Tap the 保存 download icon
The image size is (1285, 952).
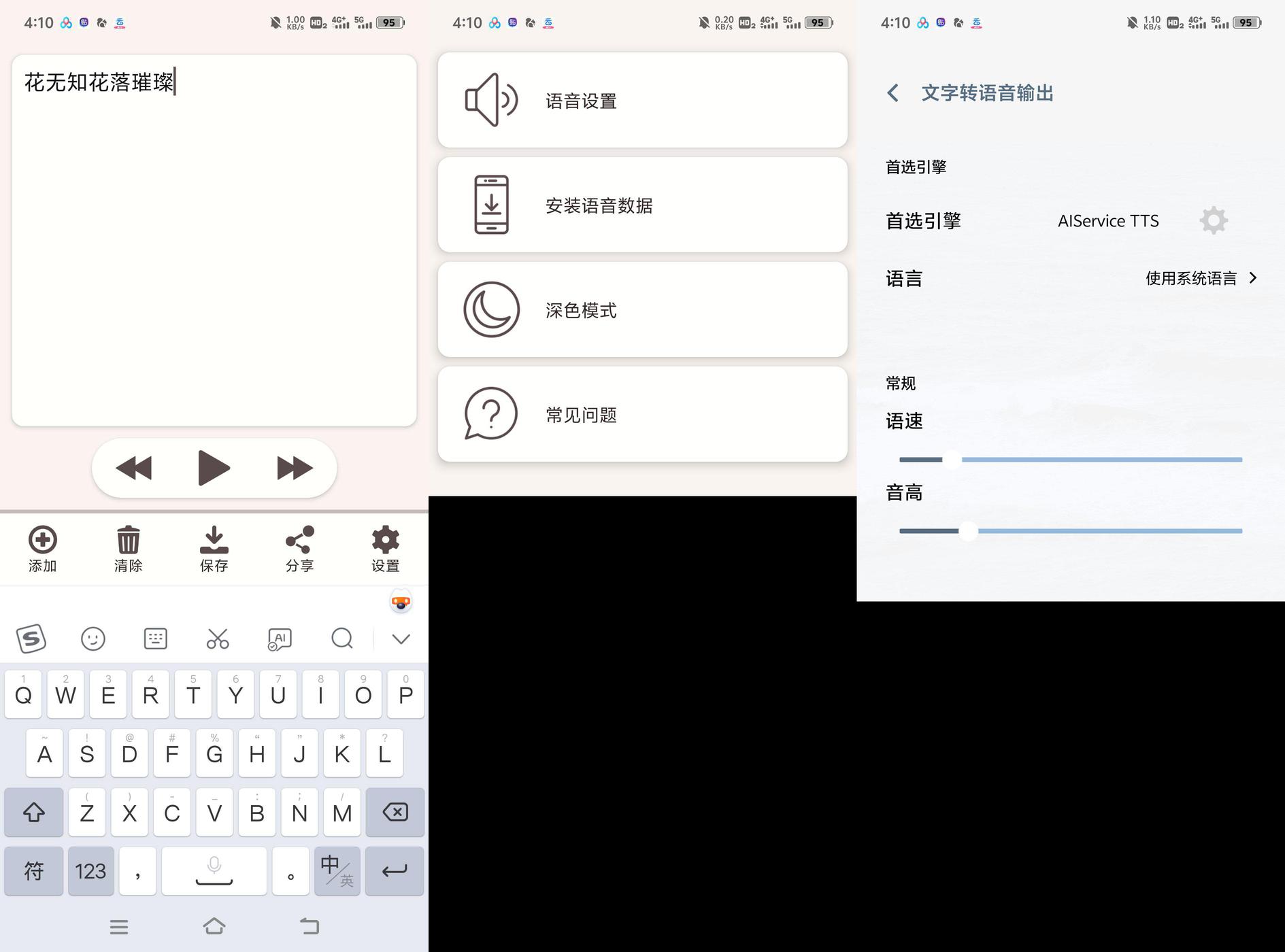coord(214,540)
